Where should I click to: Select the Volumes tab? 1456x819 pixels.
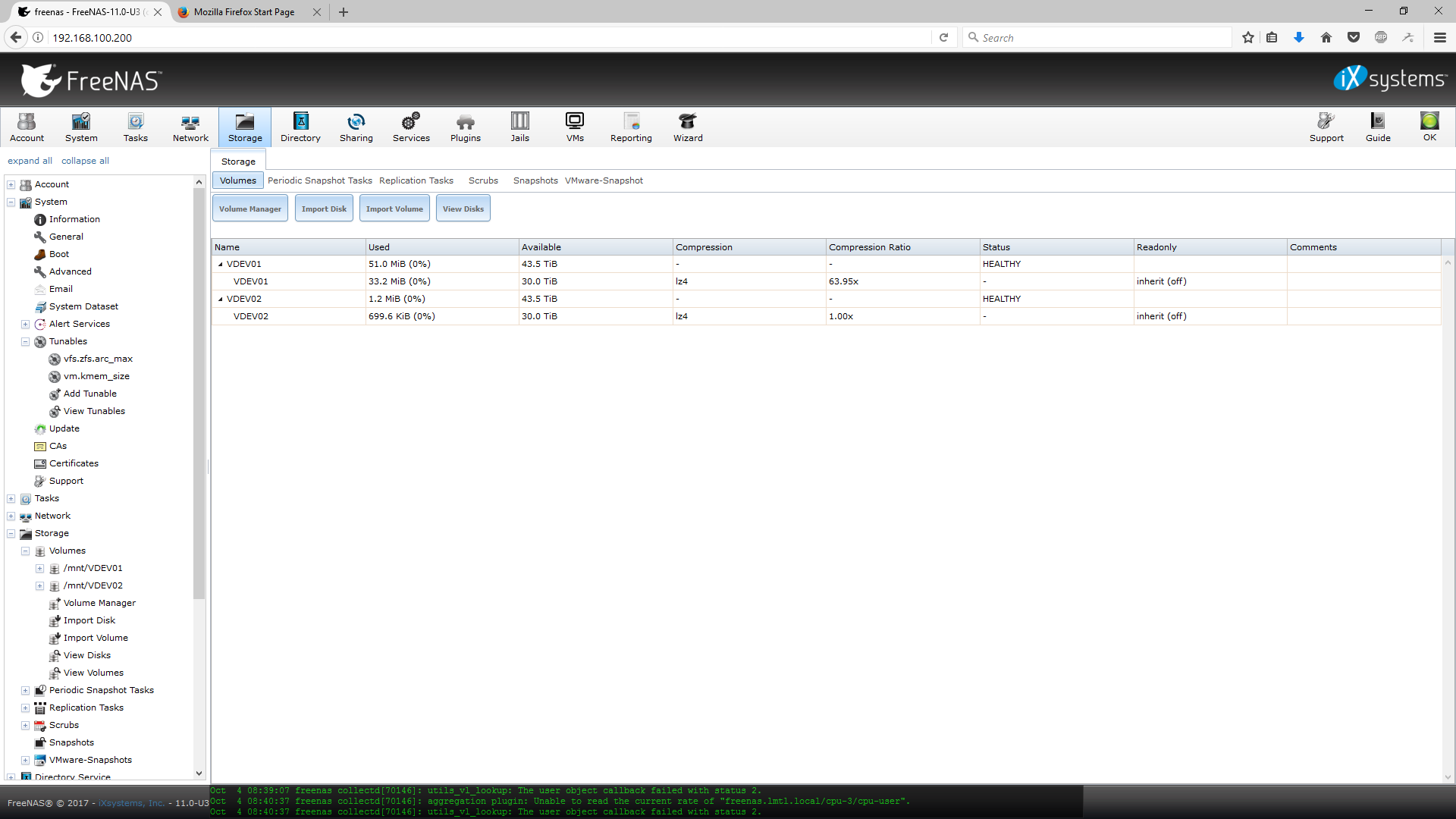238,180
